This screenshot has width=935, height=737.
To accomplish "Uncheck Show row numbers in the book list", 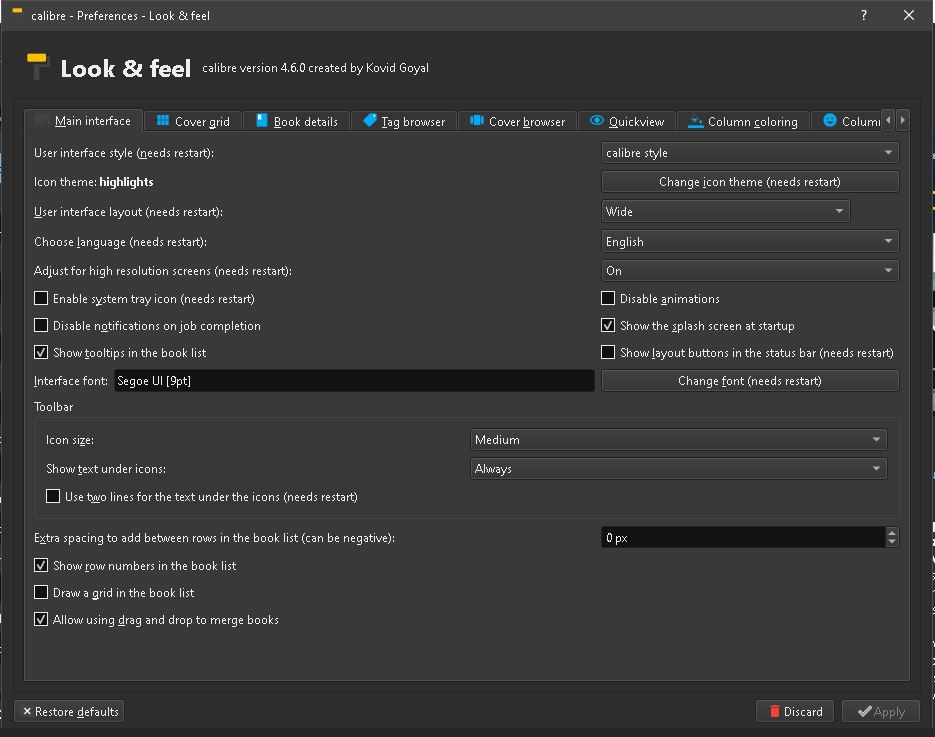I will point(41,565).
